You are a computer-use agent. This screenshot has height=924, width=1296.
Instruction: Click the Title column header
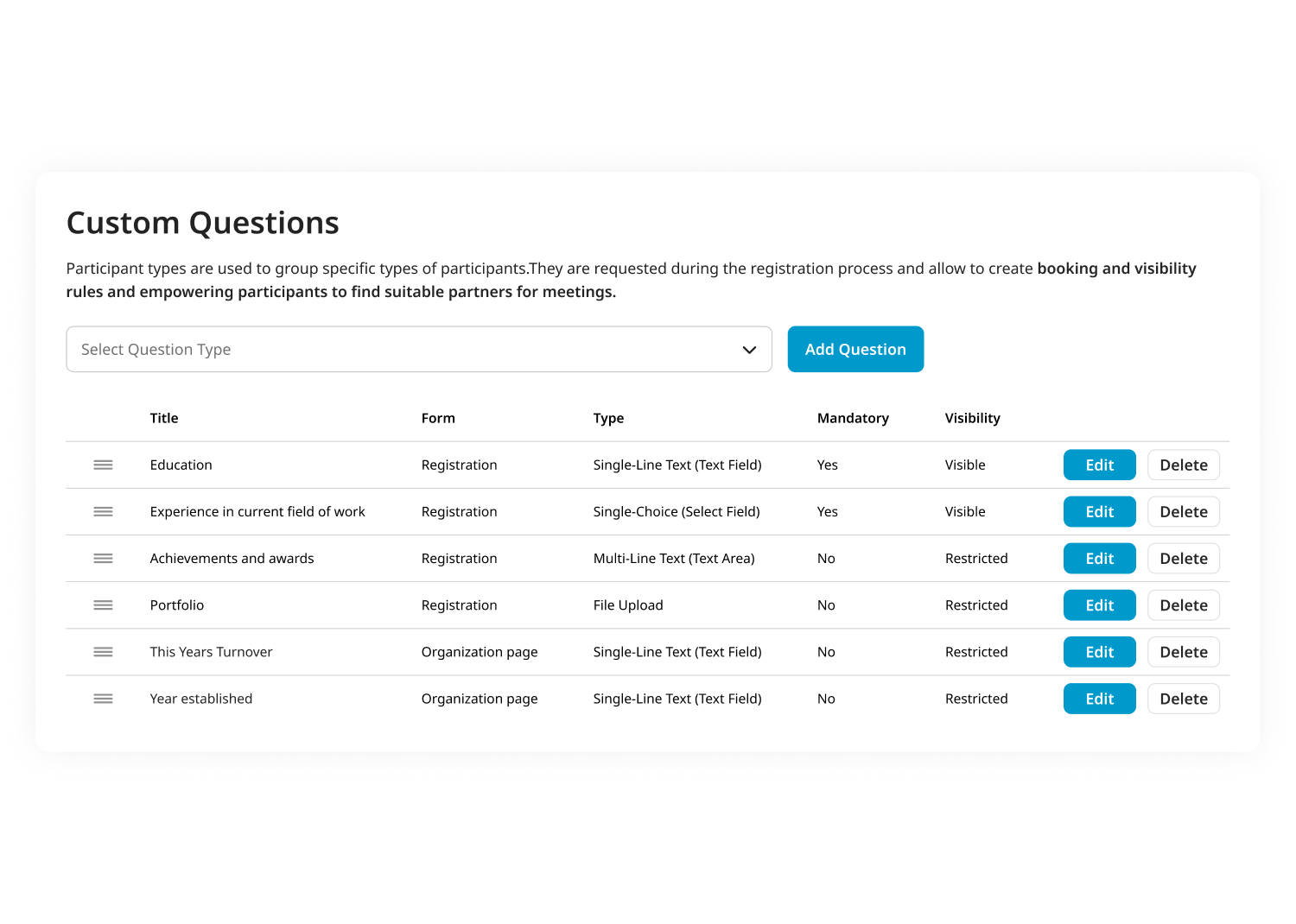pos(164,418)
